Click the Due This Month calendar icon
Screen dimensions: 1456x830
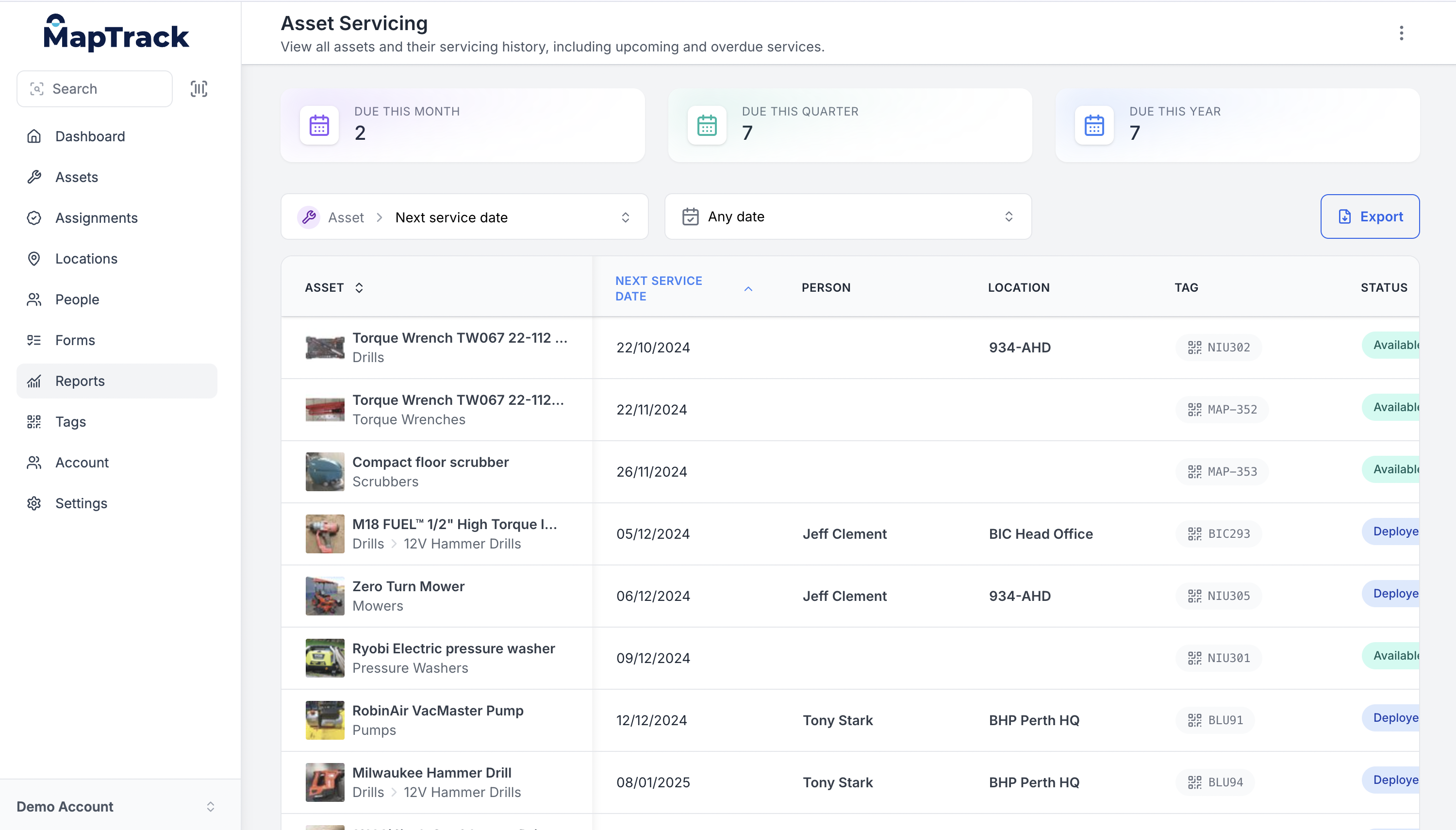pyautogui.click(x=319, y=125)
